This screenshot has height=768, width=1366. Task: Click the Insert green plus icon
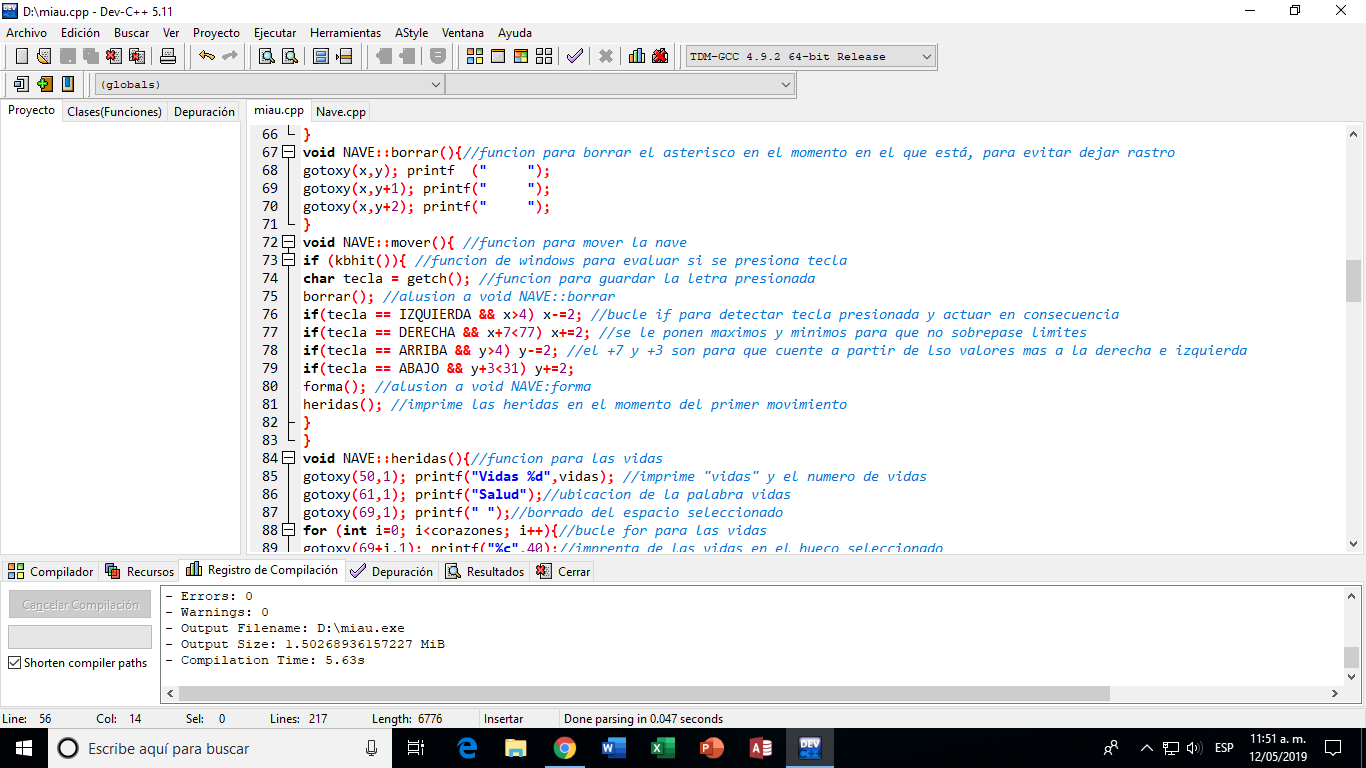pyautogui.click(x=44, y=84)
